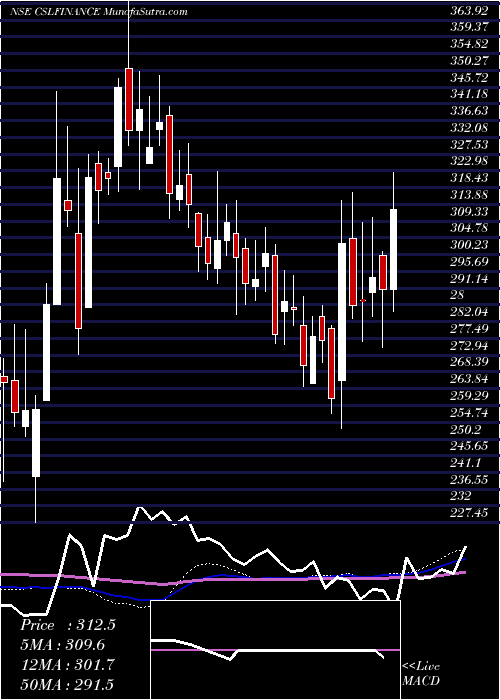The height and width of the screenshot is (700, 500).
Task: Click the 322.98 price axis label
Action: (x=468, y=161)
